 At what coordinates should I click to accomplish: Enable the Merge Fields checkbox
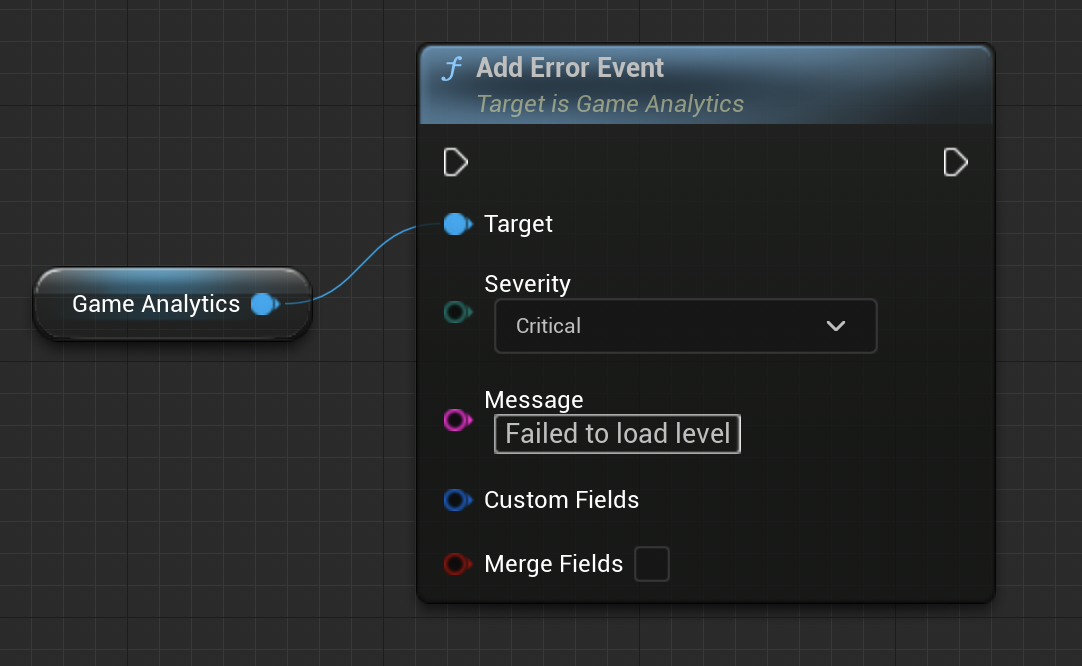(x=652, y=564)
